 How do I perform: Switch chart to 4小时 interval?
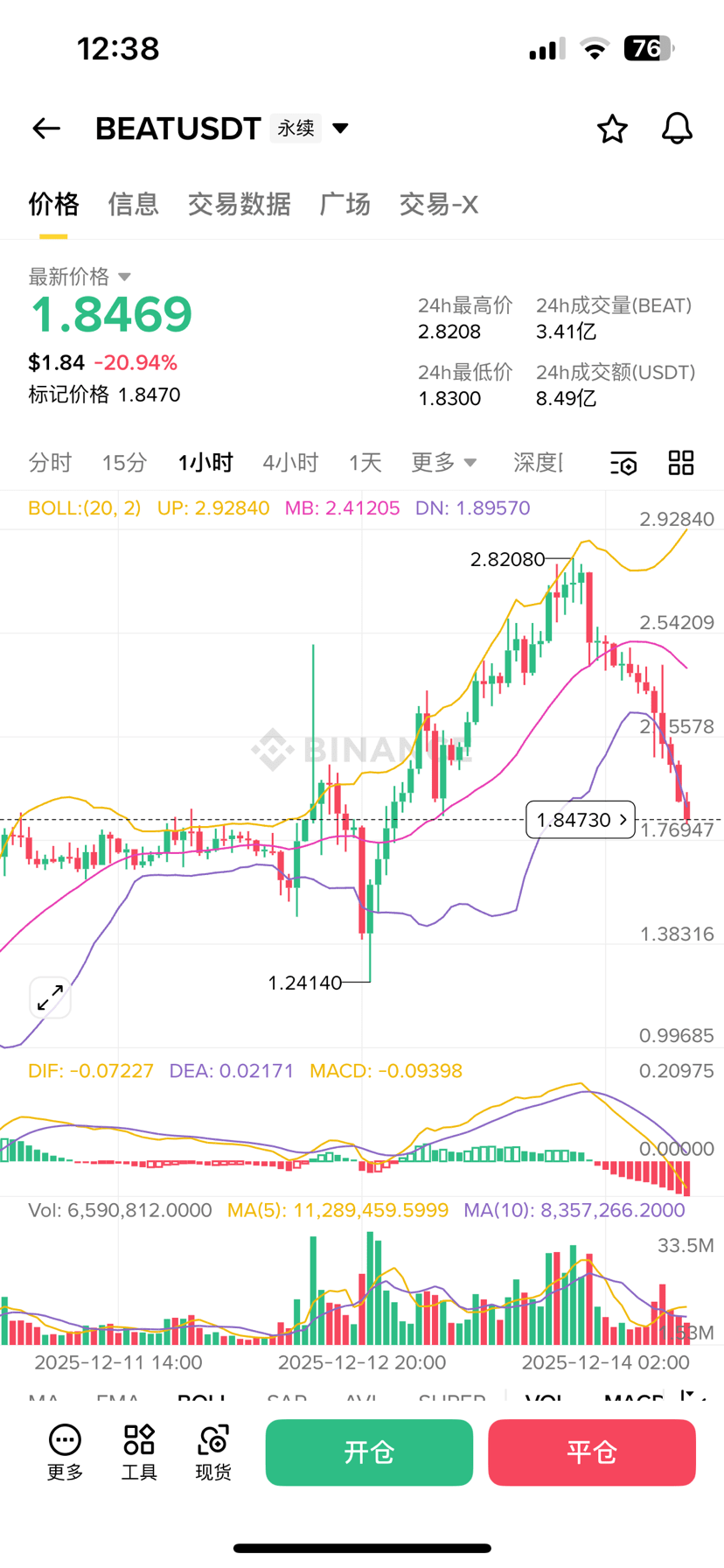point(290,463)
